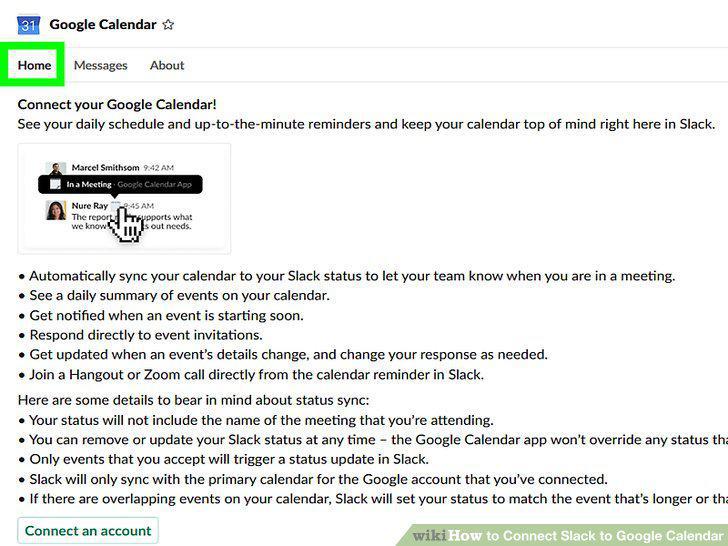The width and height of the screenshot is (728, 546).
Task: Click the Respond directly to event invitations bullet
Action: [141, 335]
